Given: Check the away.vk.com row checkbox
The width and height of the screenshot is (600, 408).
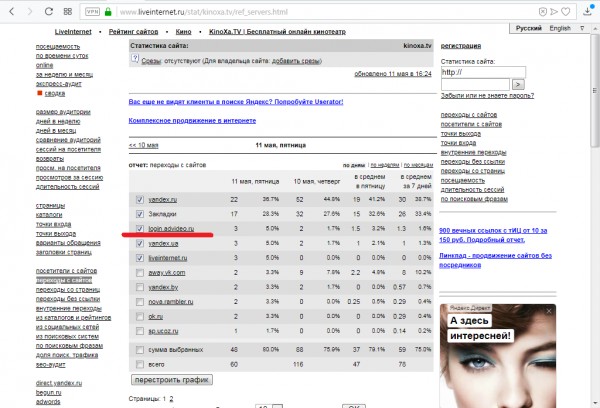Looking at the screenshot, I should click(140, 273).
